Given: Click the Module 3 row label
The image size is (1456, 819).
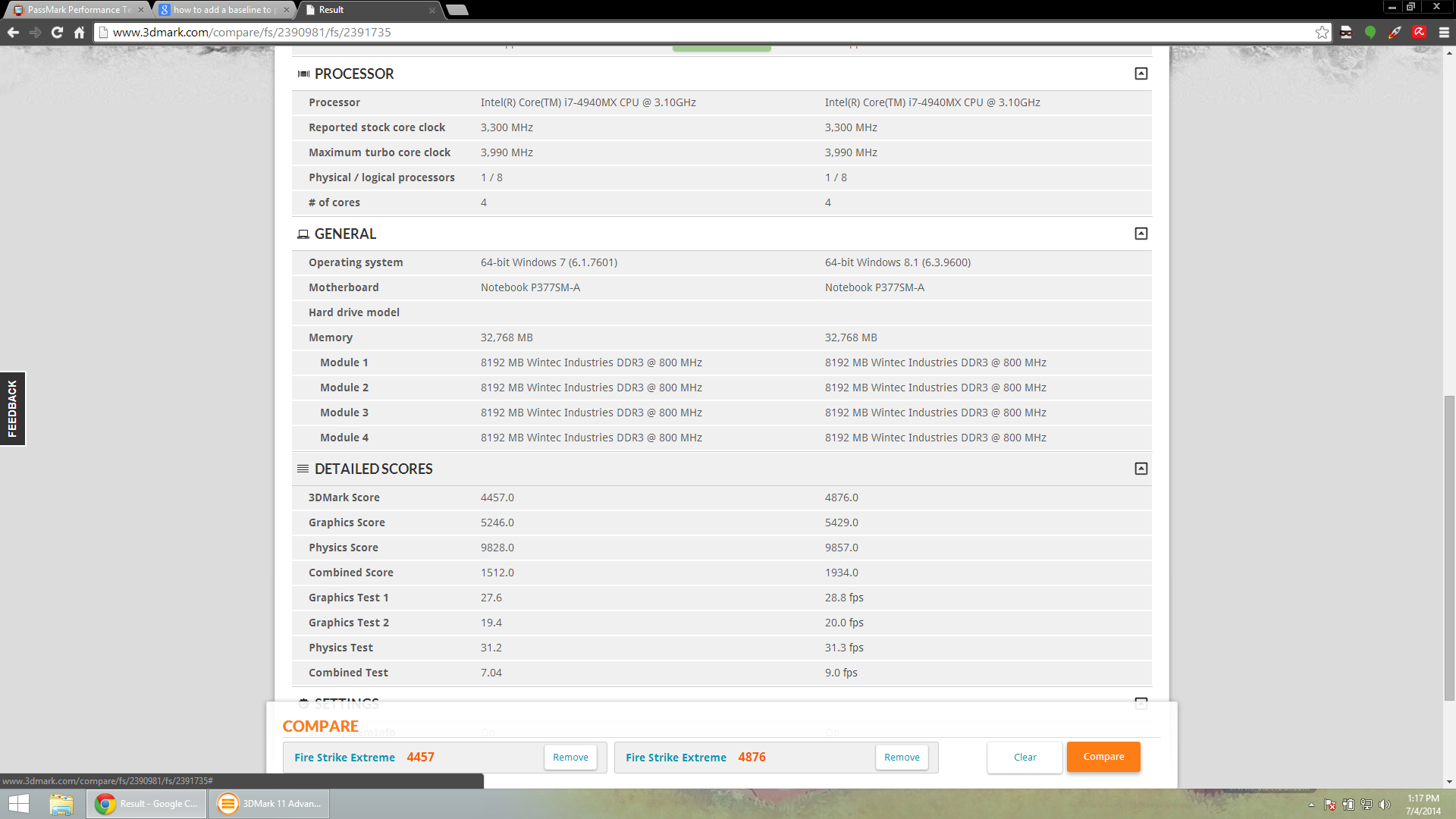Looking at the screenshot, I should [344, 413].
